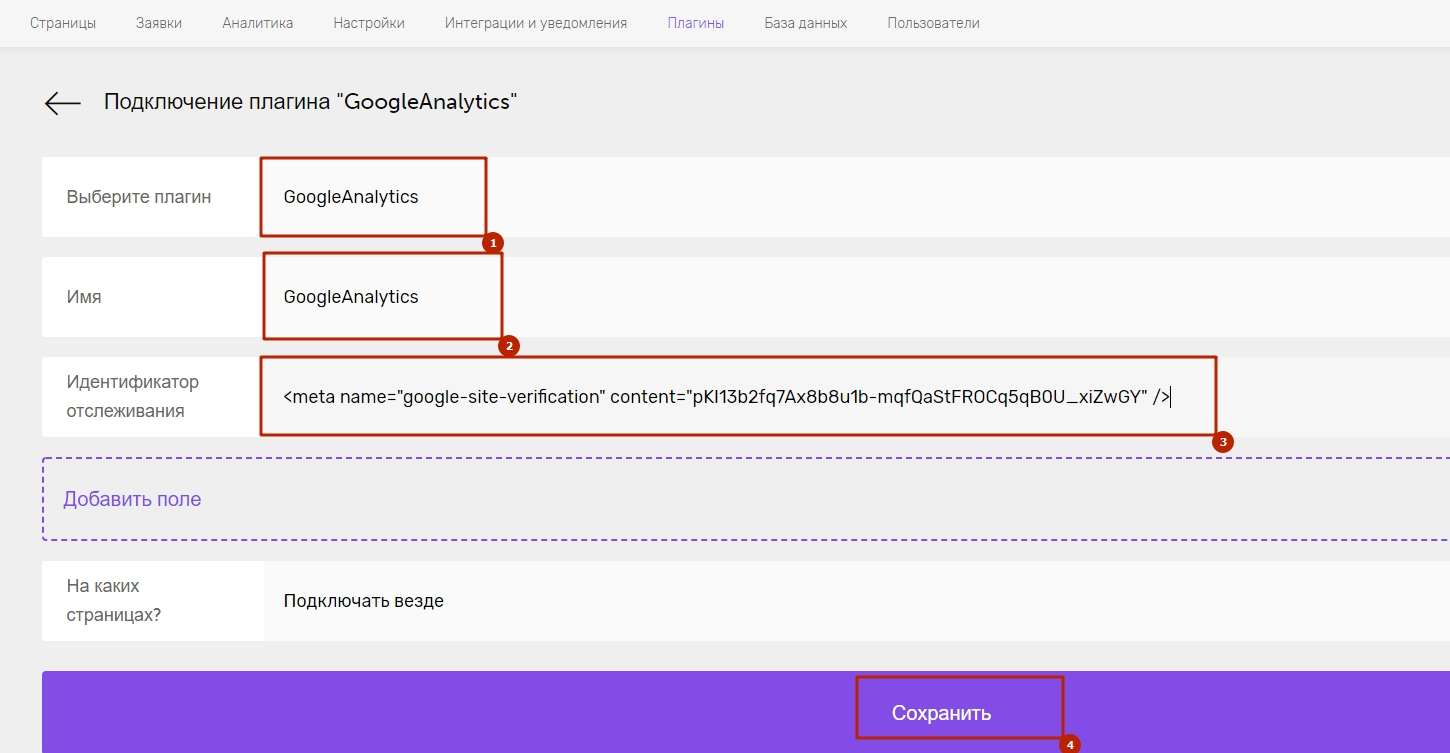This screenshot has width=1450, height=753.
Task: Click the Добавить поле link
Action: click(x=132, y=499)
